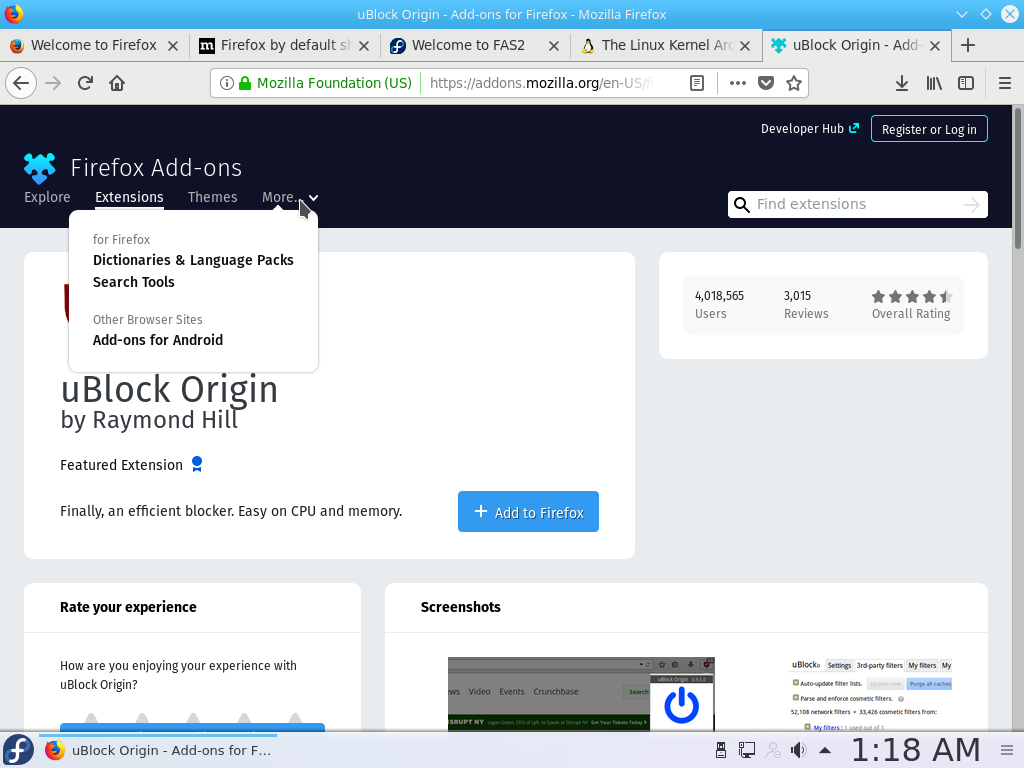The width and height of the screenshot is (1024, 768).
Task: Open the uBlock popup screenshot thumbnail
Action: click(x=581, y=694)
